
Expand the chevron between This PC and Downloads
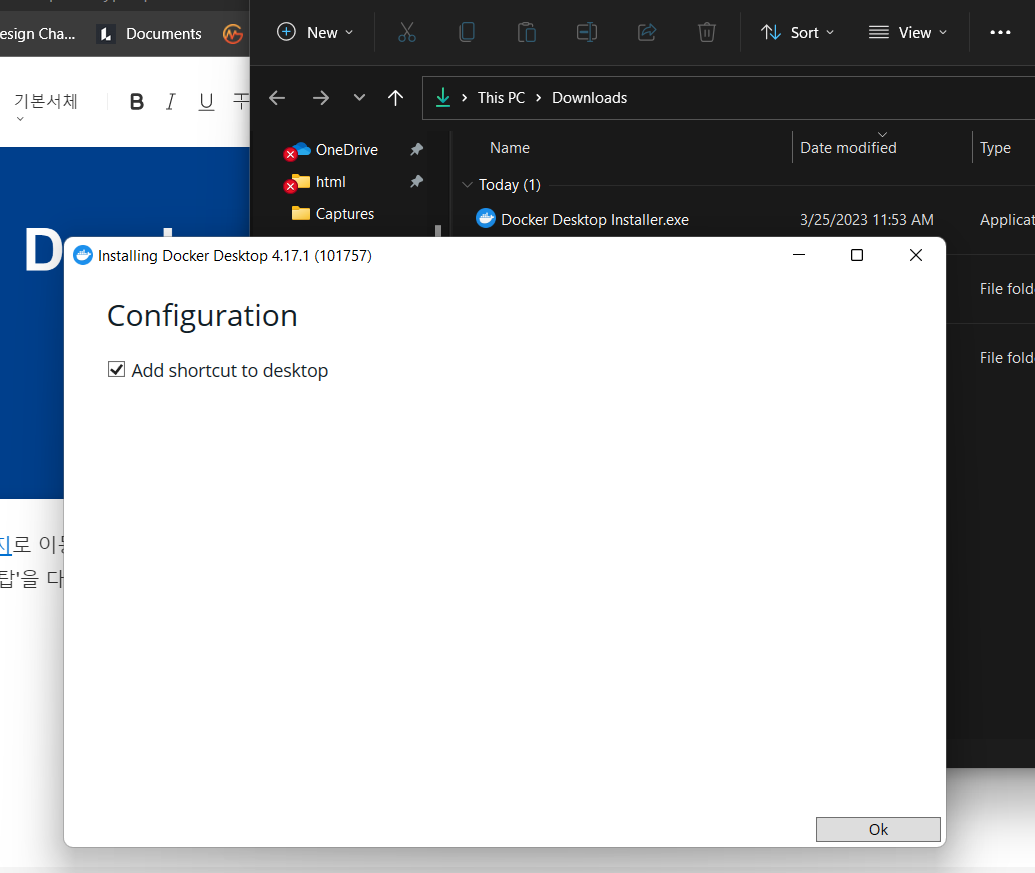pos(539,98)
